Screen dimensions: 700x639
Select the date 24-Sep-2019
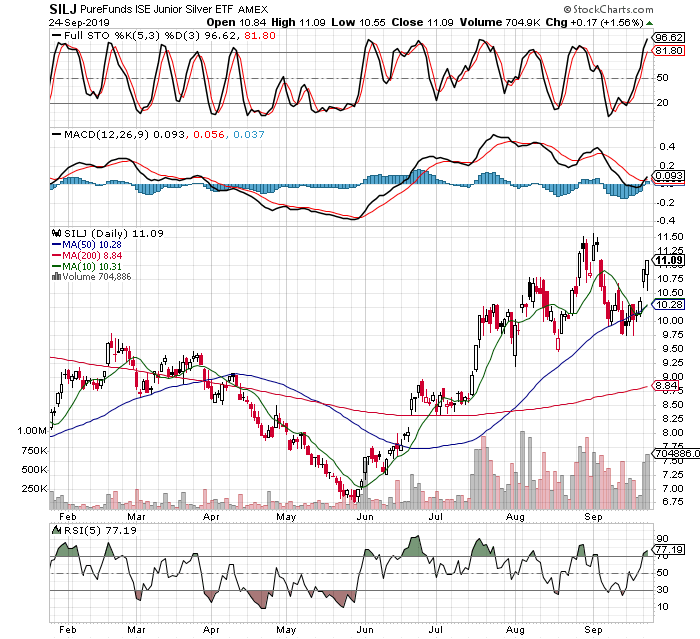(79, 22)
